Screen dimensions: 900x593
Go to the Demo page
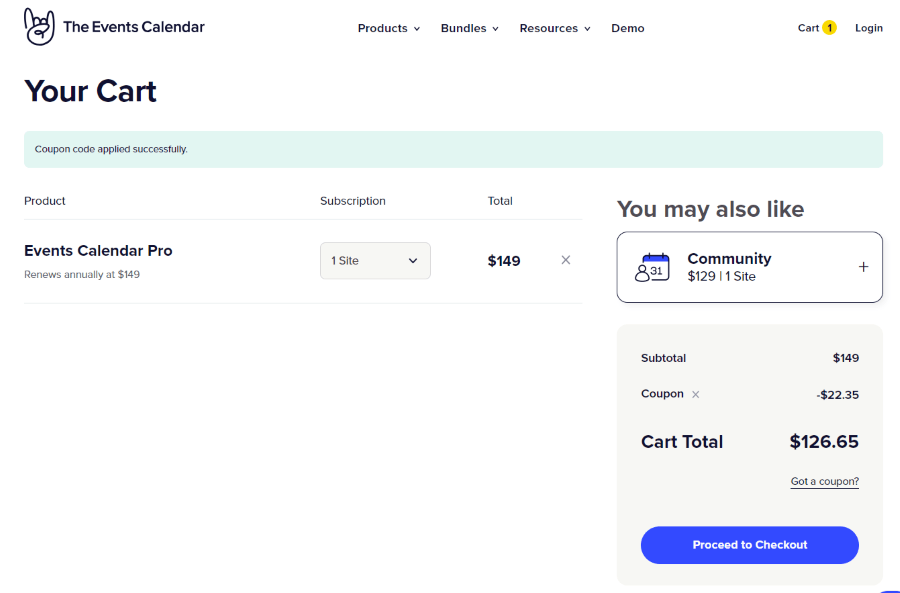coord(628,28)
